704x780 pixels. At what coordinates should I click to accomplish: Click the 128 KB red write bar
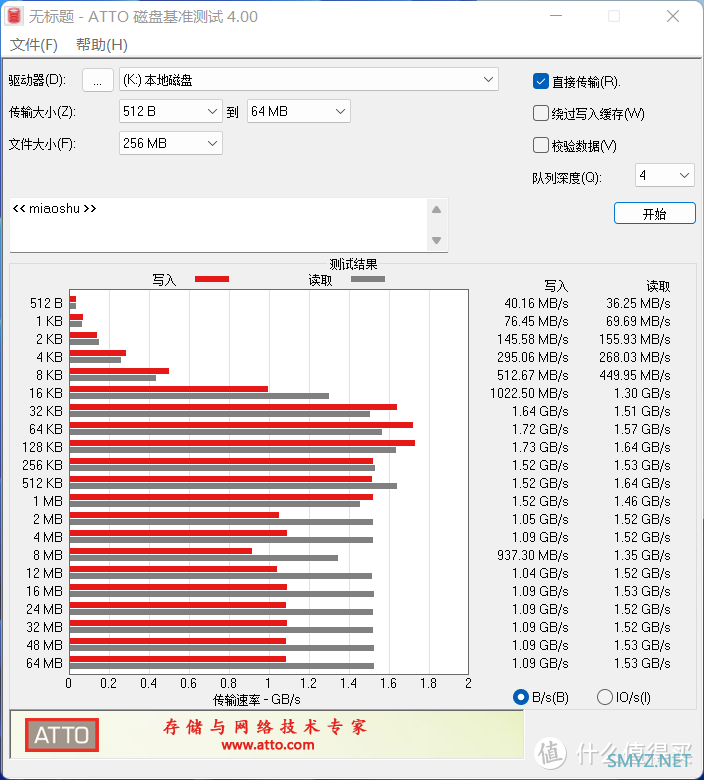(x=242, y=443)
